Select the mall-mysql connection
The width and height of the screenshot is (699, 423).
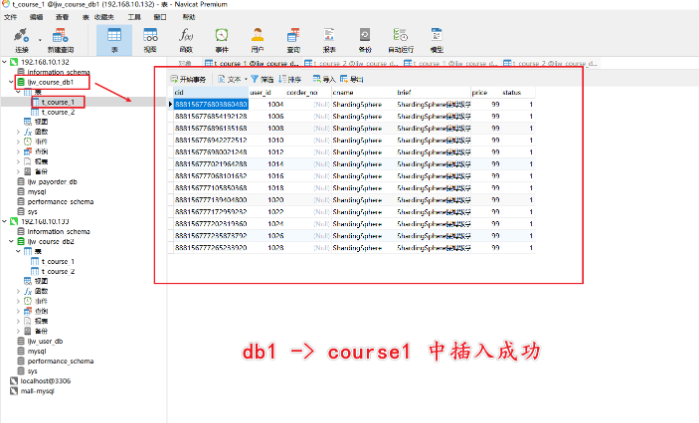coord(37,391)
